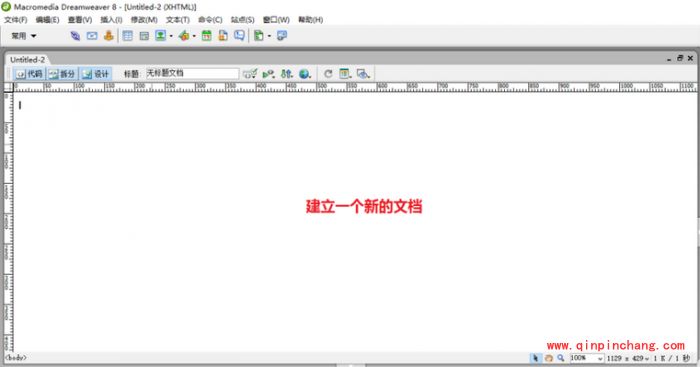Image resolution: width=700 pixels, height=367 pixels.
Task: Click the validate markup icon
Action: [x=268, y=74]
